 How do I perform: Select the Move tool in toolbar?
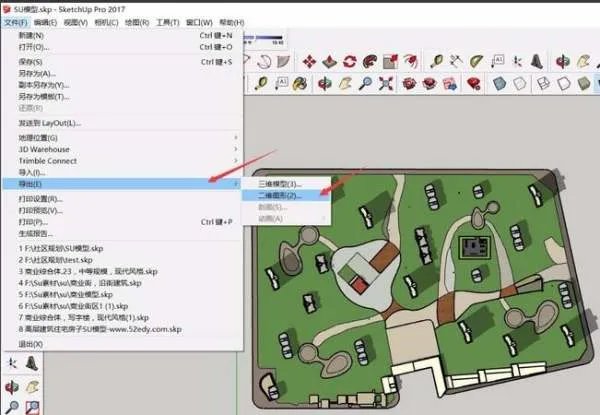[x=310, y=62]
